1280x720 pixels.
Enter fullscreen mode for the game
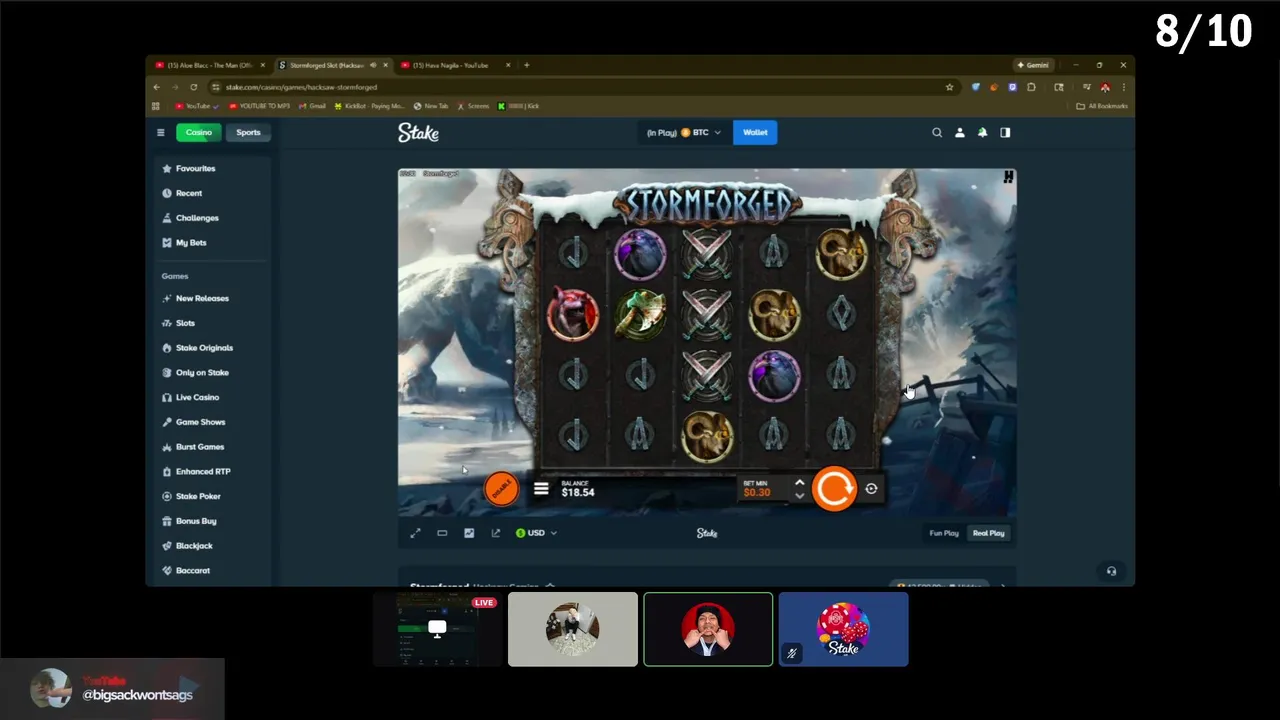[415, 533]
